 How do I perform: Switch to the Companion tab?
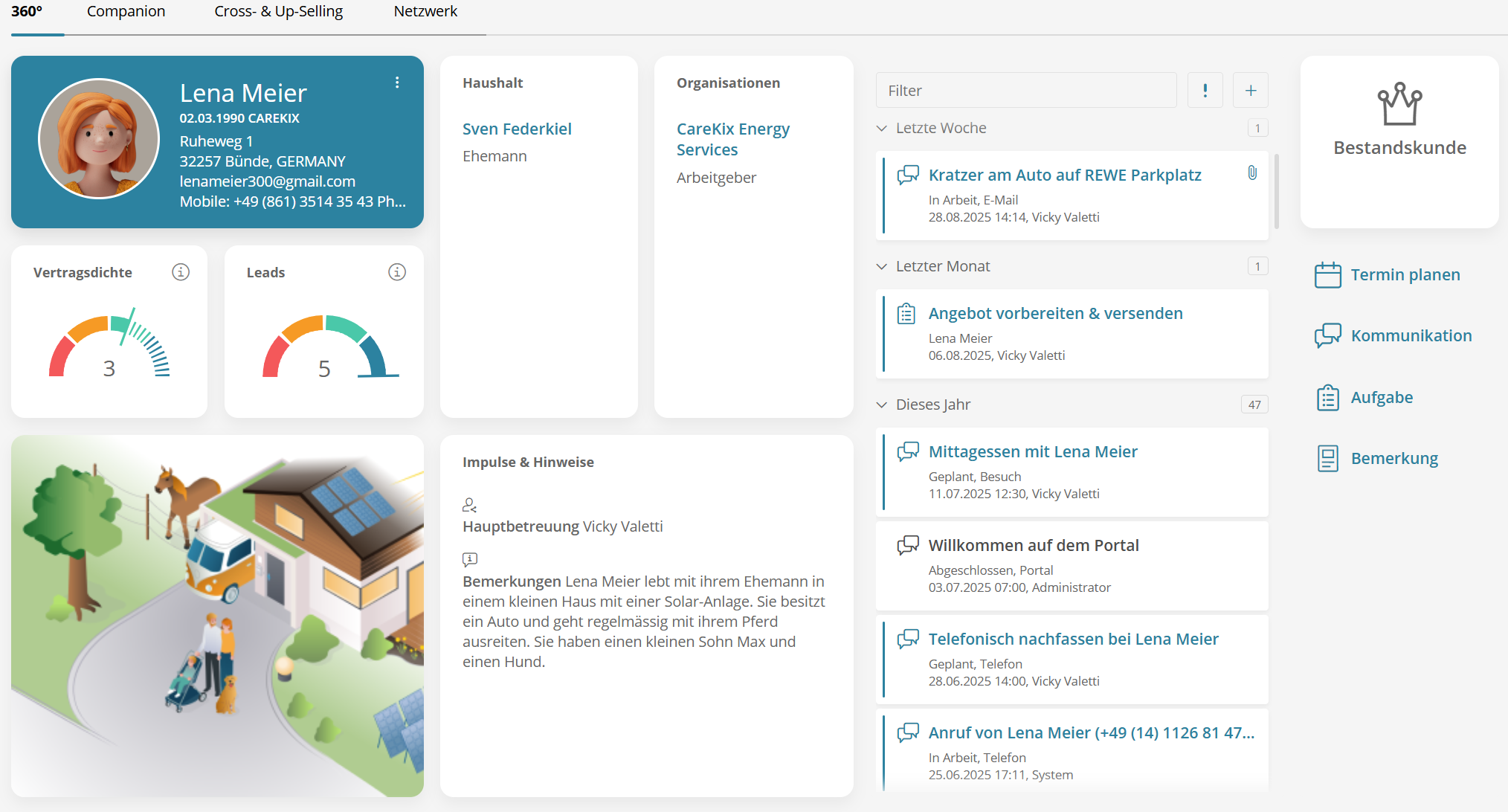click(126, 11)
